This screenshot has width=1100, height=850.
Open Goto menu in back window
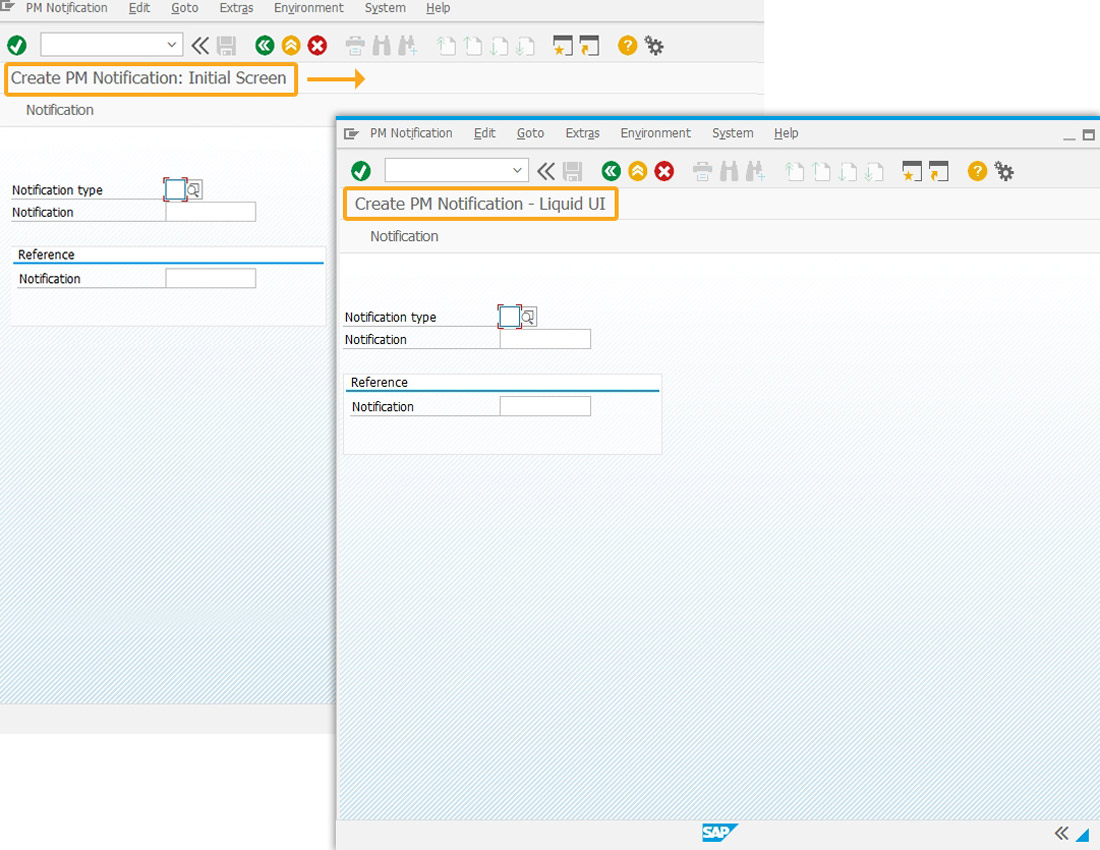pyautogui.click(x=185, y=8)
